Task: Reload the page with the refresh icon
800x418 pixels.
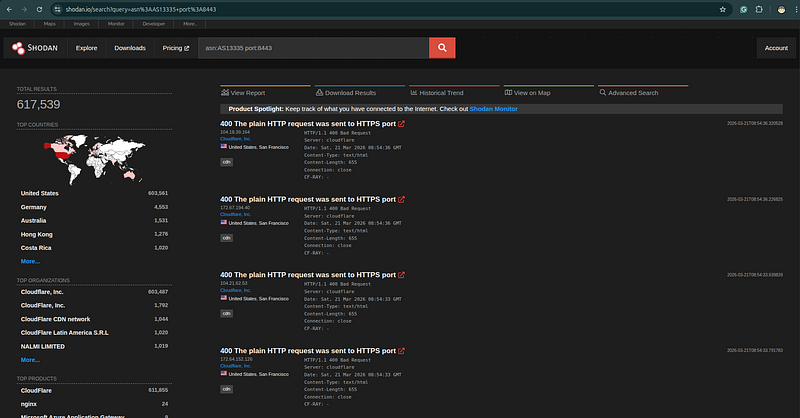Action: click(x=39, y=9)
